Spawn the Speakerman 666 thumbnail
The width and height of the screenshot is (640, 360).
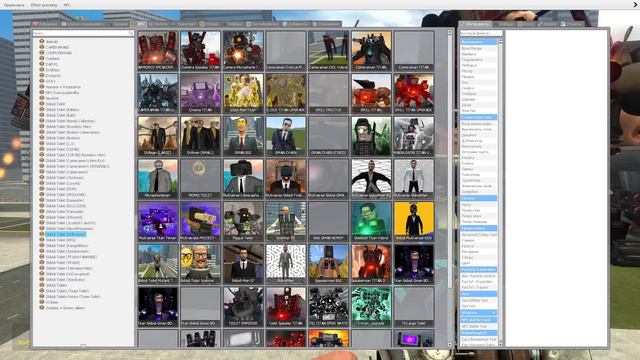329,264
